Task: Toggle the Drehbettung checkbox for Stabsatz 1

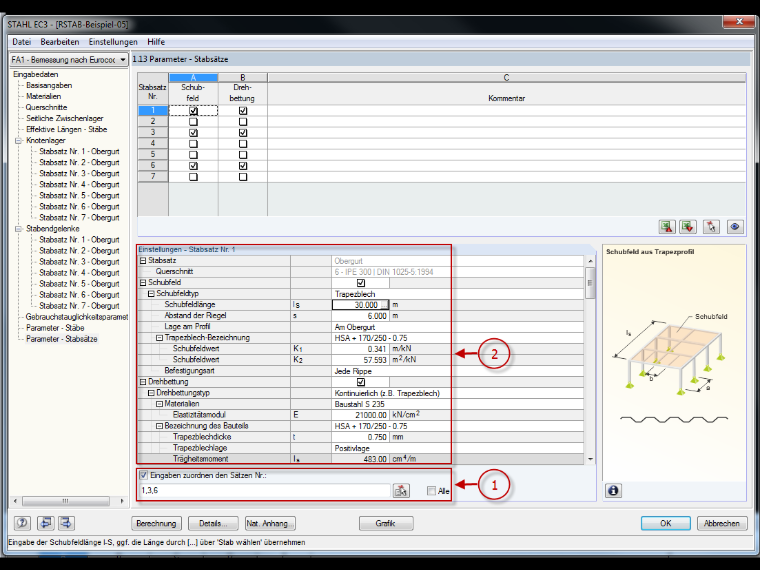Action: pyautogui.click(x=243, y=111)
